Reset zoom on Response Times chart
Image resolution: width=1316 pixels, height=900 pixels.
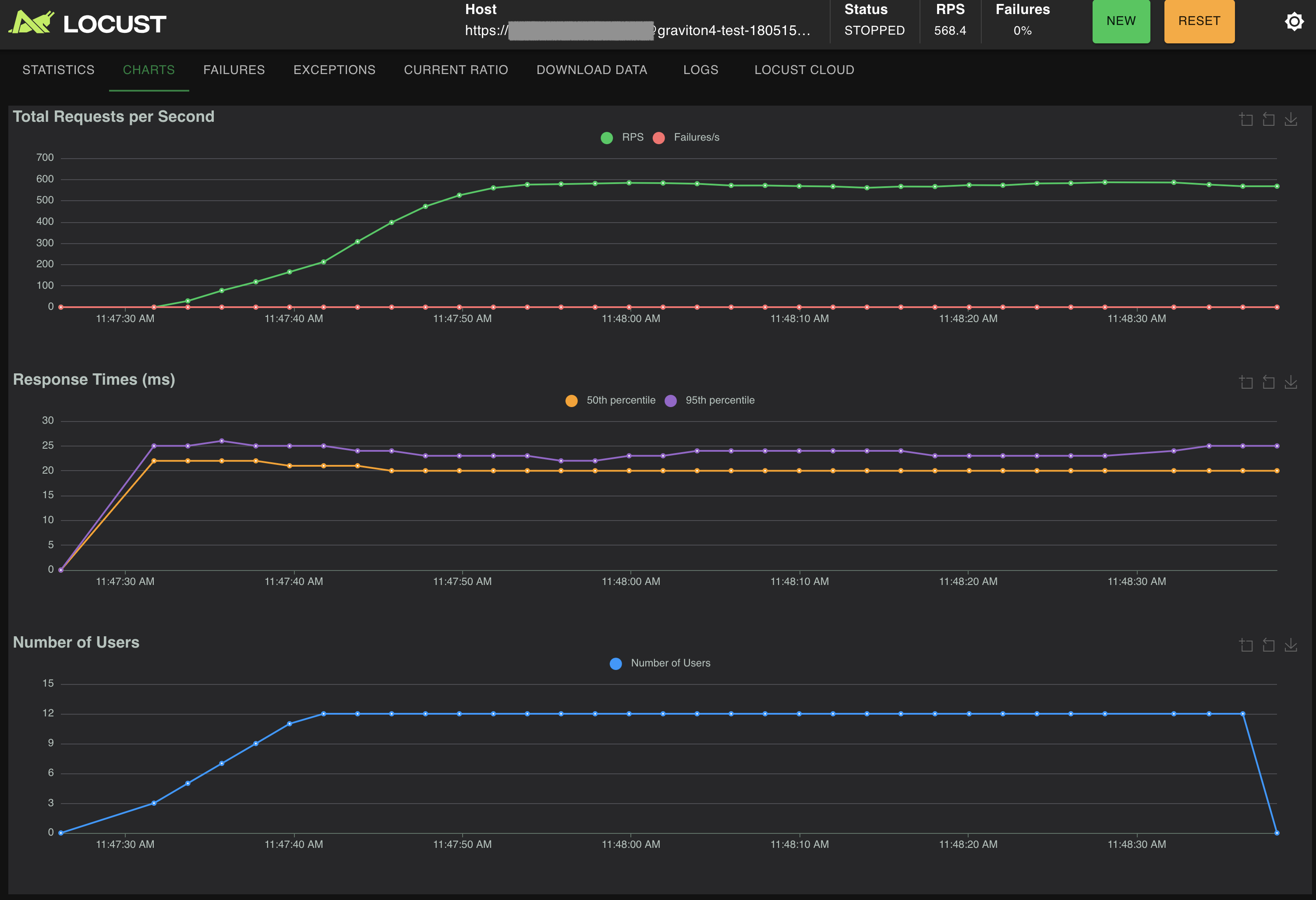1268,382
